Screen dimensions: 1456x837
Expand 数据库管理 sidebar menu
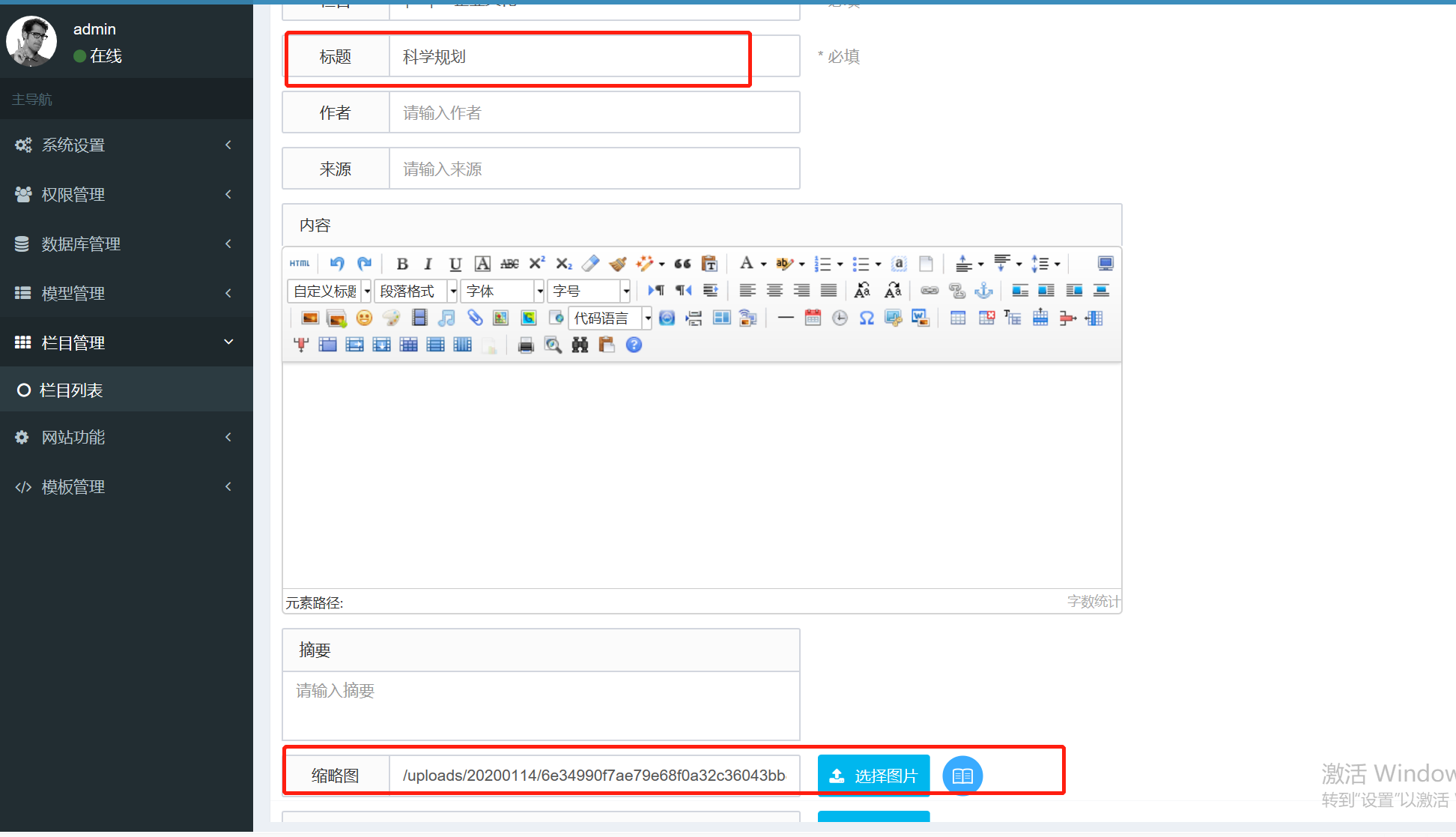click(x=127, y=244)
